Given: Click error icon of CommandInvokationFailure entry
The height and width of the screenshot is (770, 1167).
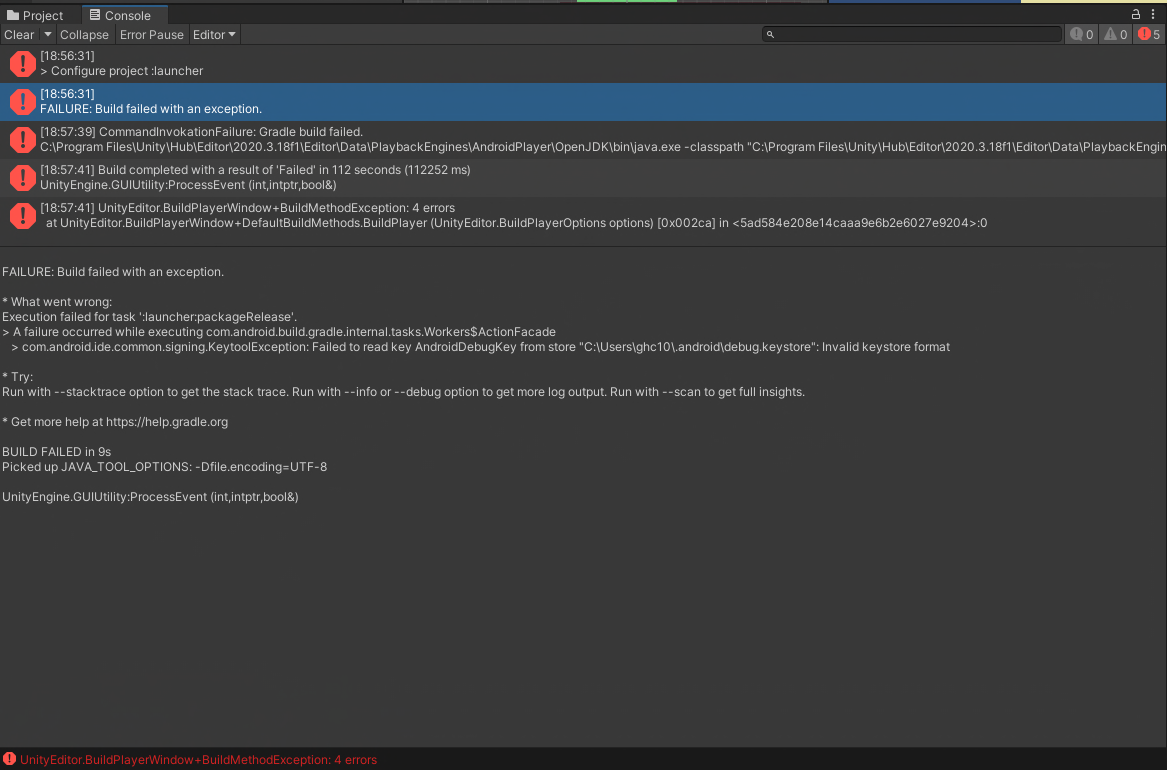Looking at the screenshot, I should (x=22, y=140).
